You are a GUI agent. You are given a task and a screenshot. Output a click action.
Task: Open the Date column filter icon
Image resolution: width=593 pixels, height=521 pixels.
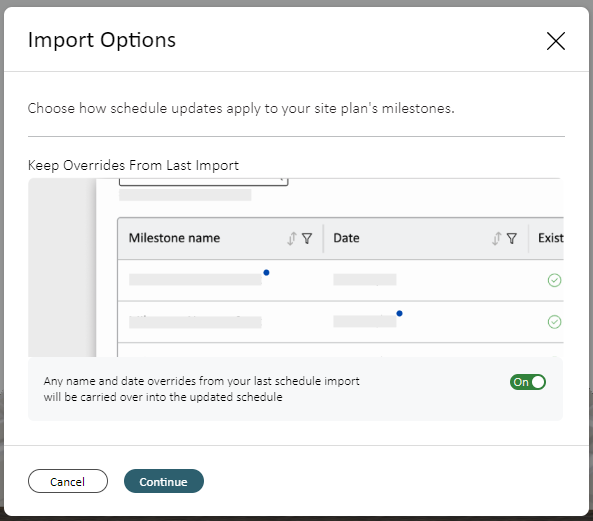point(512,239)
